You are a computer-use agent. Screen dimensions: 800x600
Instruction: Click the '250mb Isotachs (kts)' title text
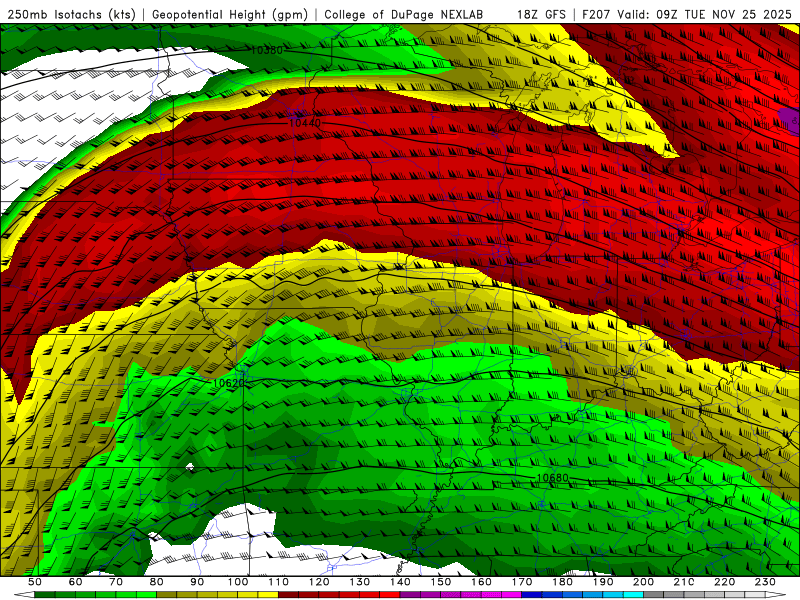71,14
